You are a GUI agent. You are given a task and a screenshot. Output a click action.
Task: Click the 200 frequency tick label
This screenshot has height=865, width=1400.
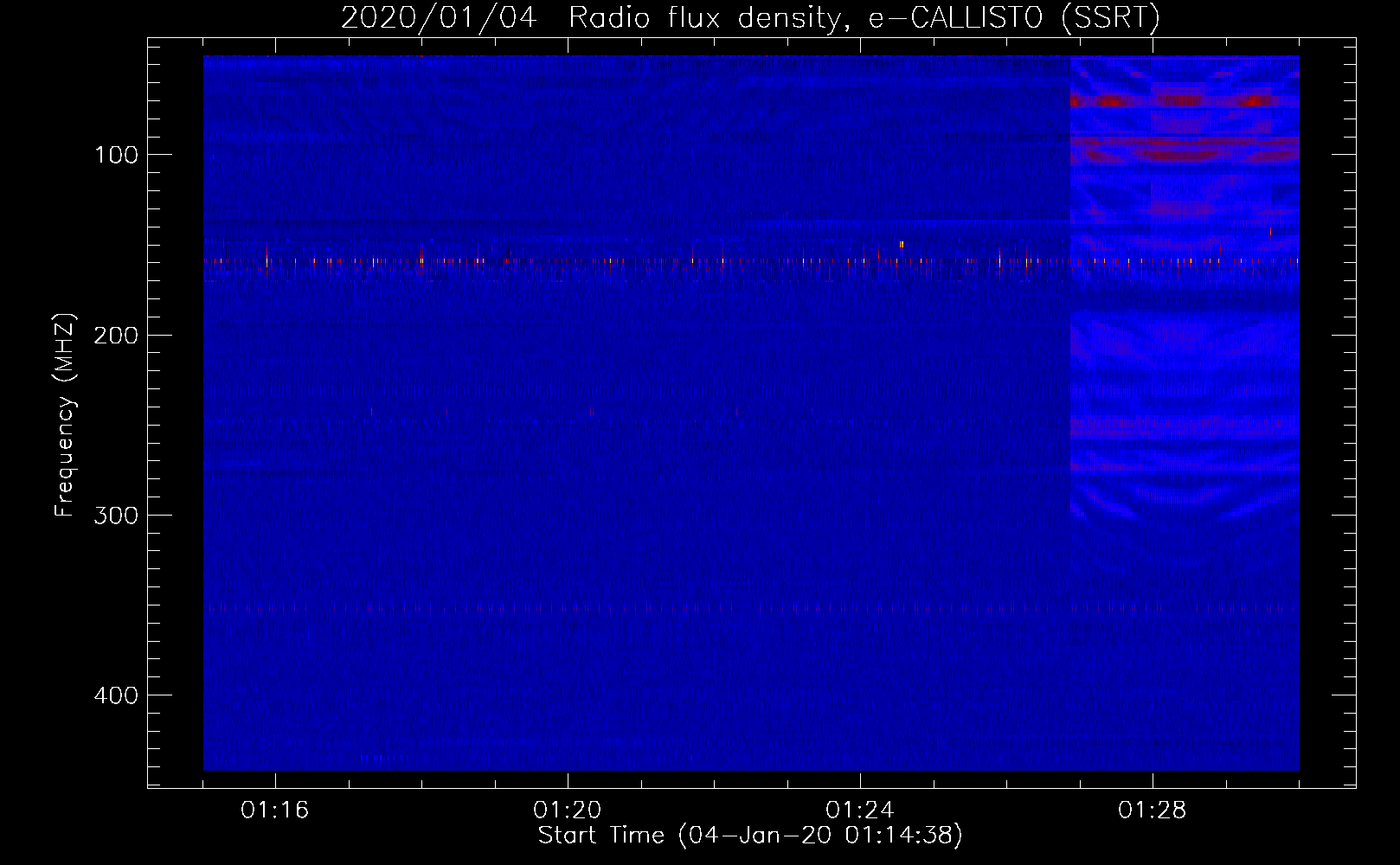(x=116, y=336)
